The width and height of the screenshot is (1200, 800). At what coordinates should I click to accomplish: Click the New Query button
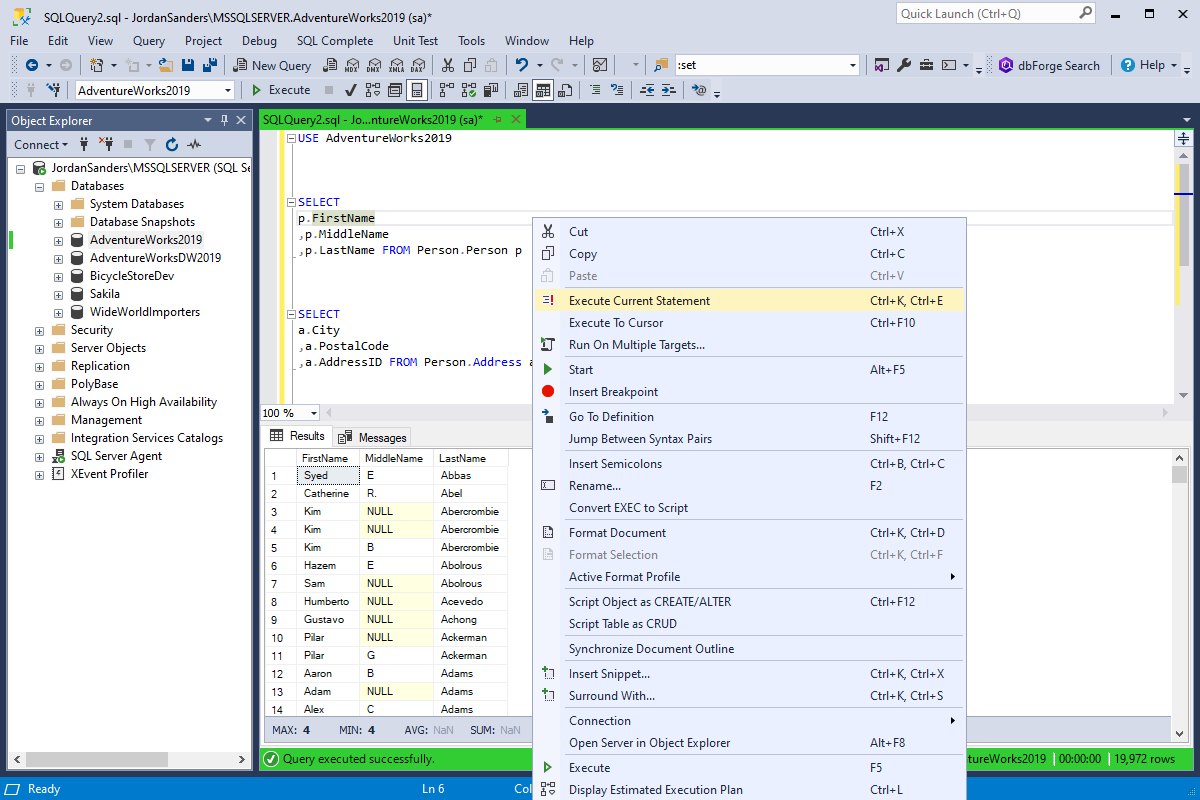(272, 65)
